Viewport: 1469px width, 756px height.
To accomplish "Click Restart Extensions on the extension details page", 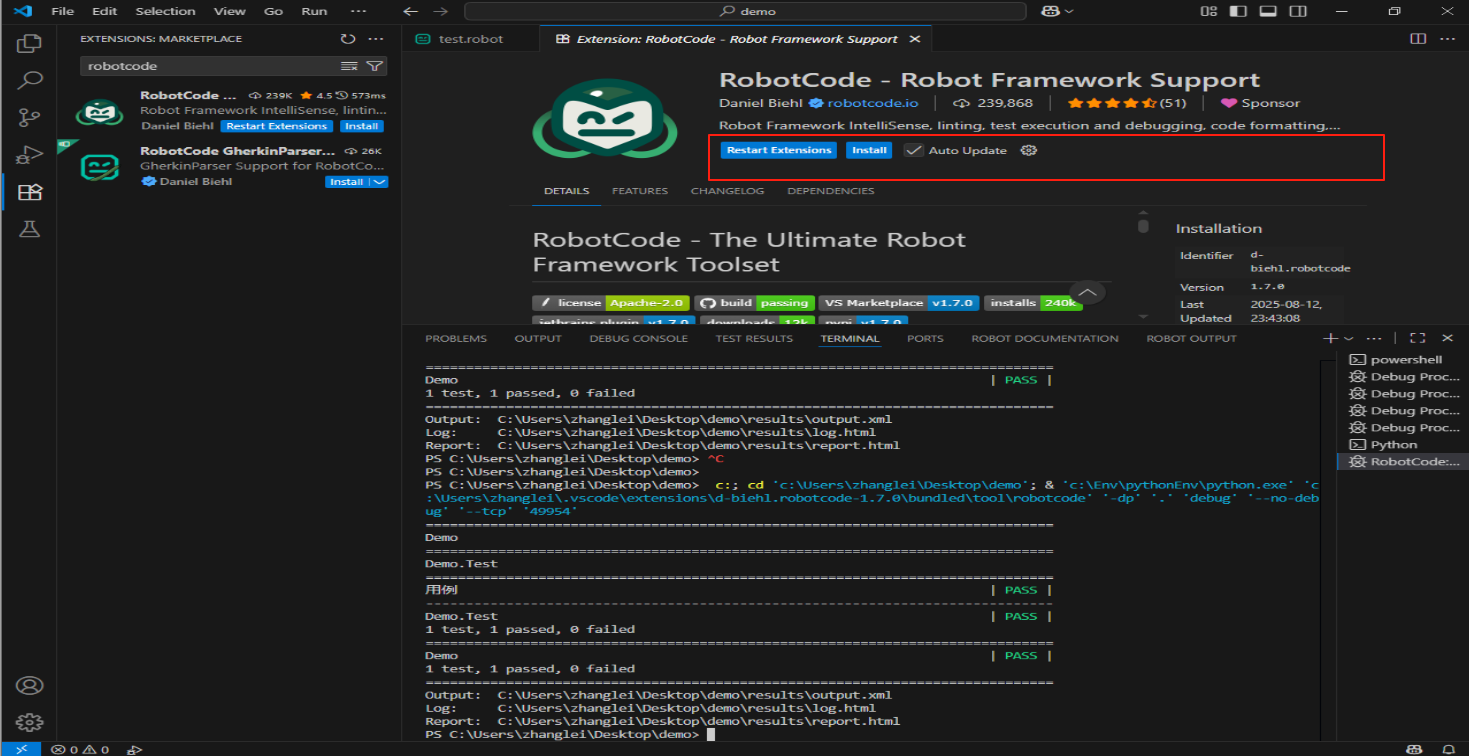I will point(779,150).
